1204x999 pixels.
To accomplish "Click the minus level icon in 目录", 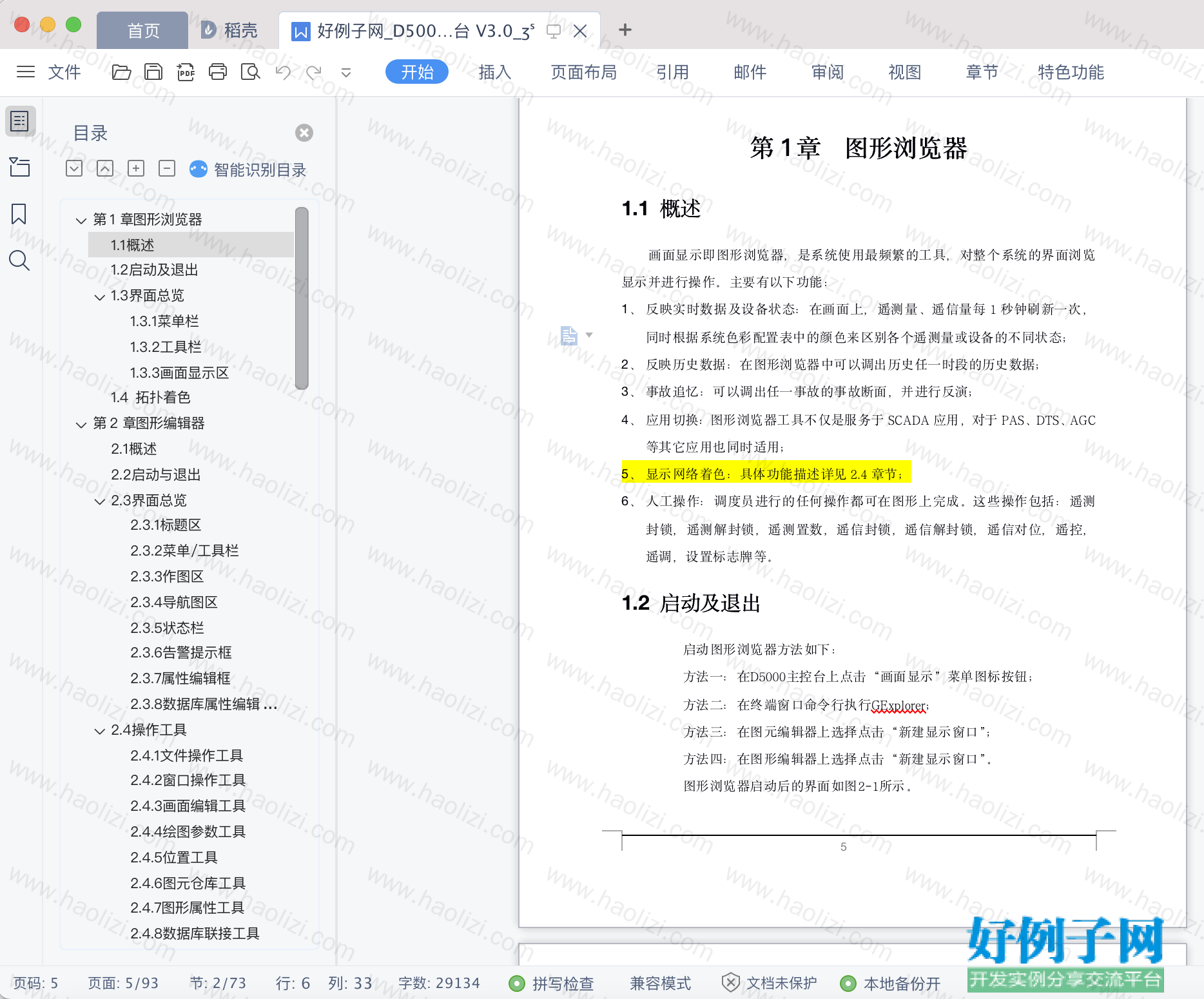I will pyautogui.click(x=167, y=169).
